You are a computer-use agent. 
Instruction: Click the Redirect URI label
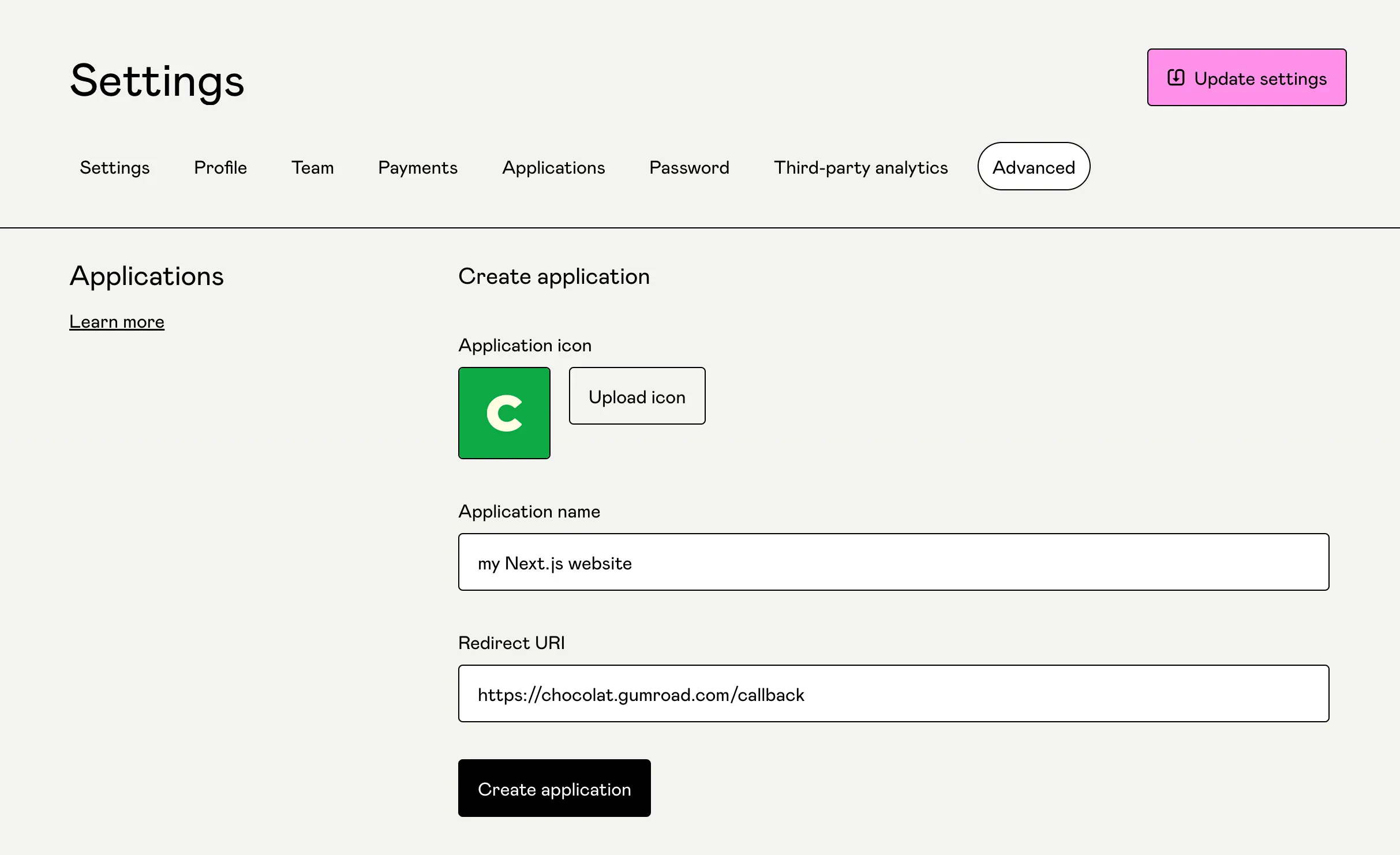[x=511, y=643]
